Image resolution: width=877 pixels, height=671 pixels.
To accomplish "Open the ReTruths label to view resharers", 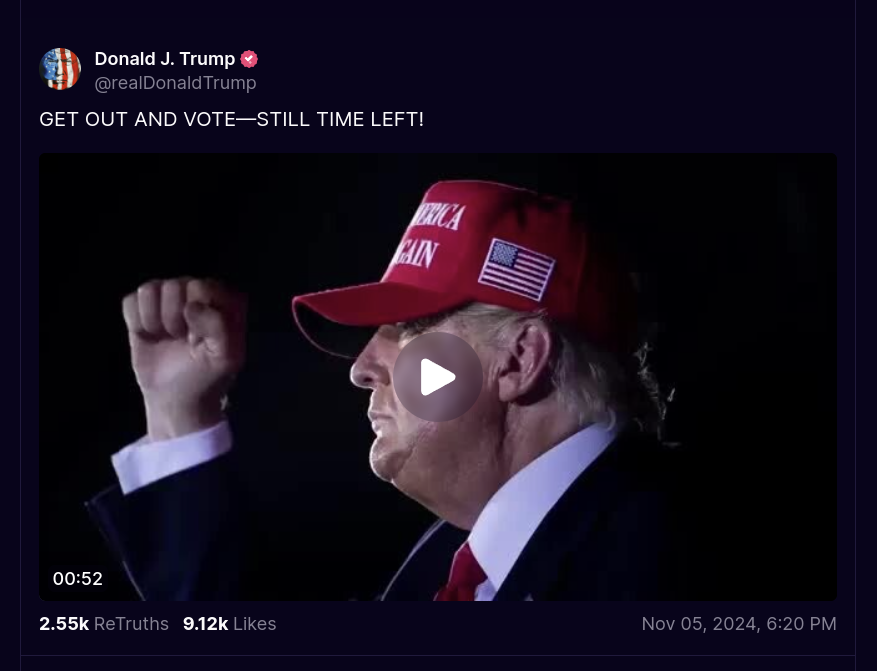I will 131,624.
